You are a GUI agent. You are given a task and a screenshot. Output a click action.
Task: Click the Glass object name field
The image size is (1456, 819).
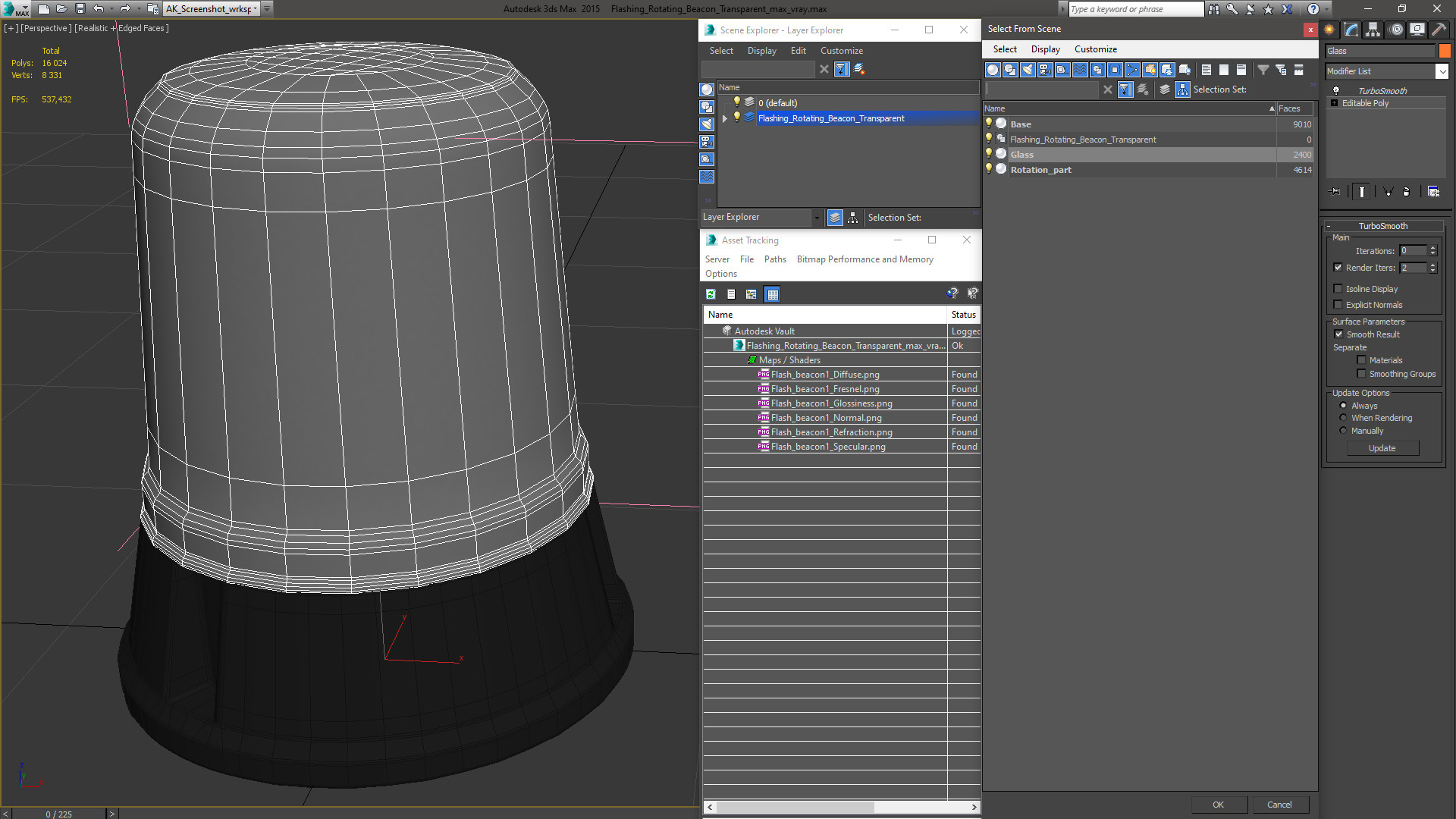click(1379, 51)
